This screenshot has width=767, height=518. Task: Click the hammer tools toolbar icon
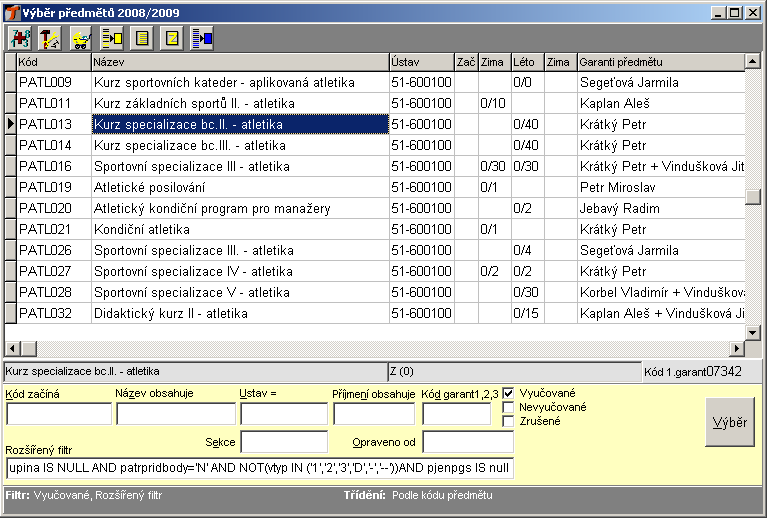click(x=50, y=38)
